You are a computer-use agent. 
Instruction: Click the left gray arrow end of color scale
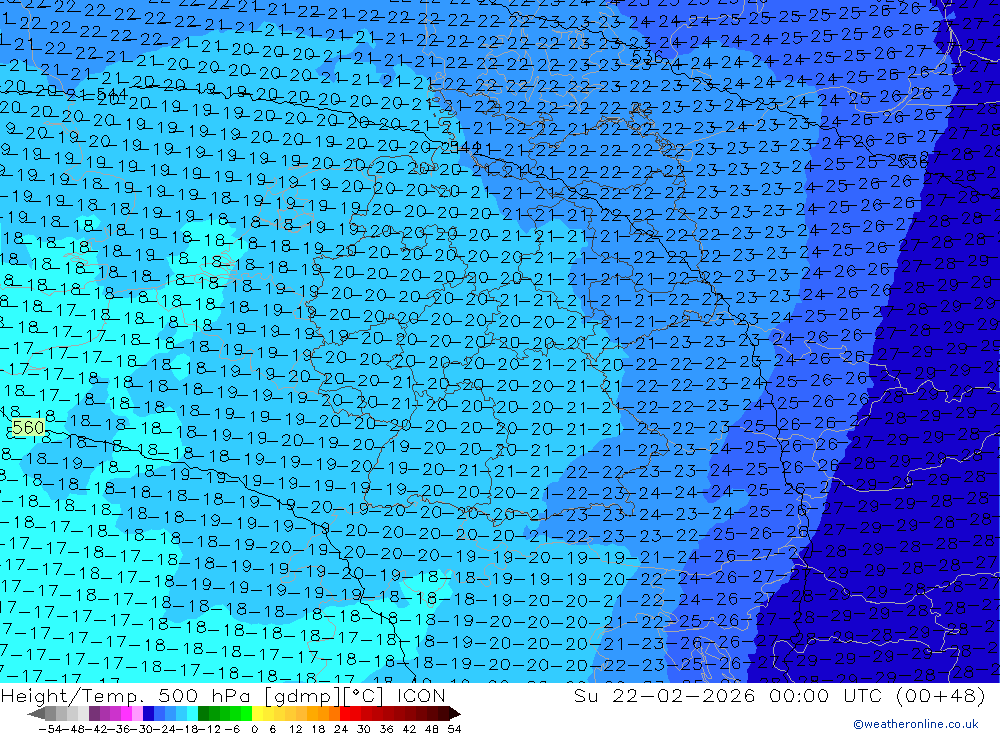point(36,713)
